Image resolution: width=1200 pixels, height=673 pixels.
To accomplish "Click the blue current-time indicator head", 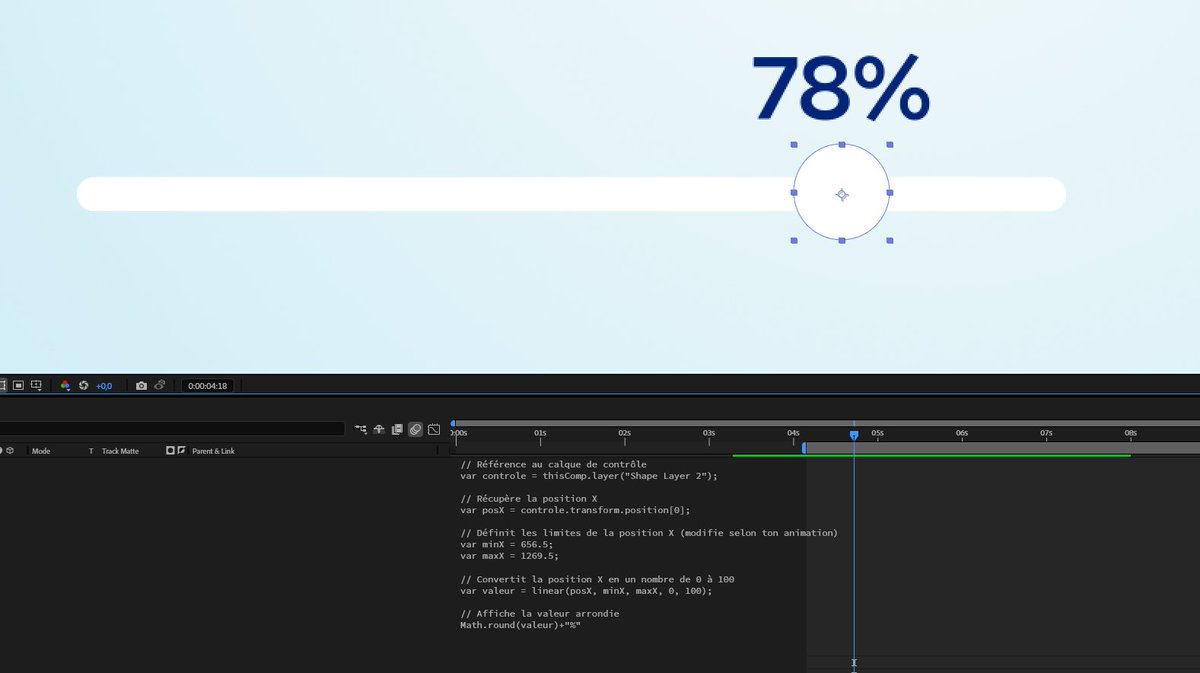I will click(854, 435).
